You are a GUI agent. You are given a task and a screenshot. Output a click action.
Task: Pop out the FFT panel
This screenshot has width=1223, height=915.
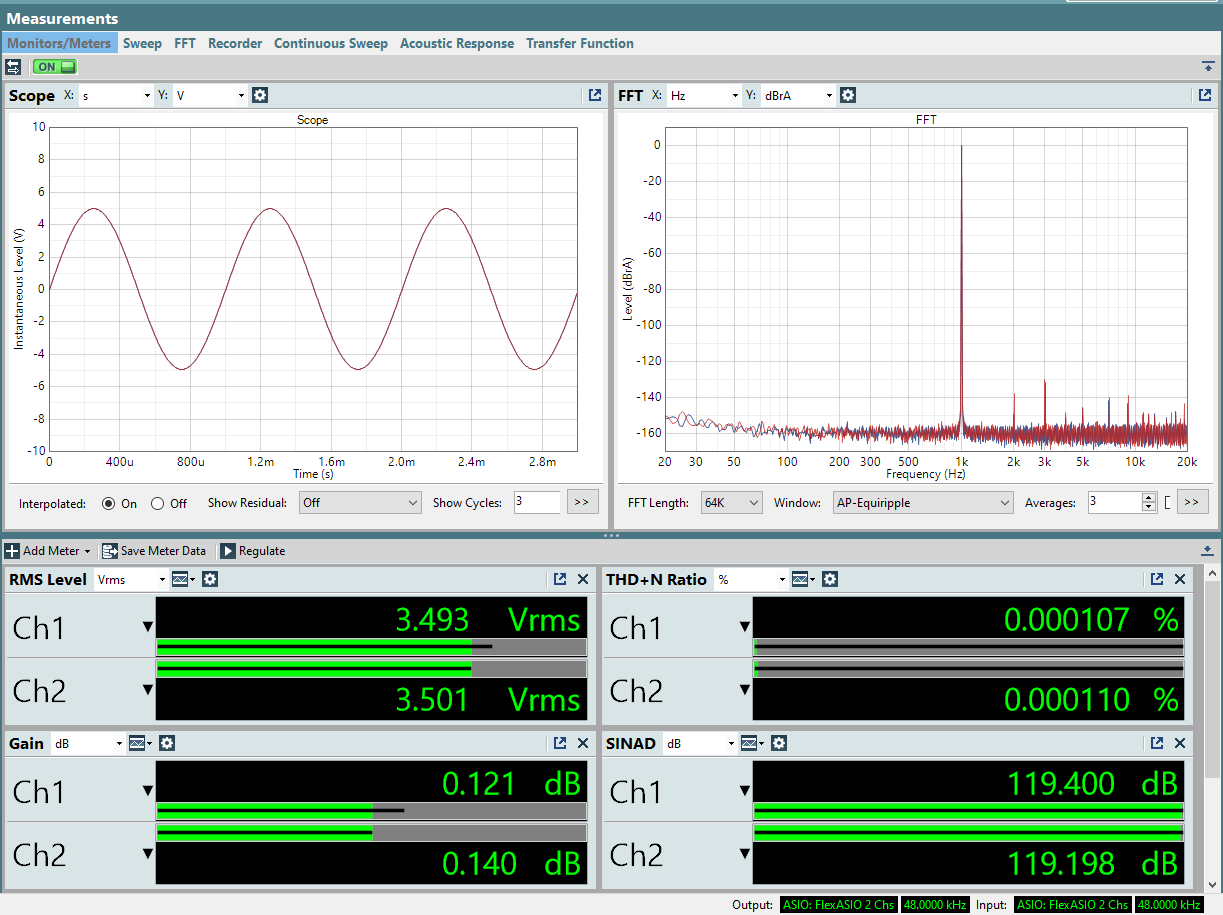point(1205,95)
